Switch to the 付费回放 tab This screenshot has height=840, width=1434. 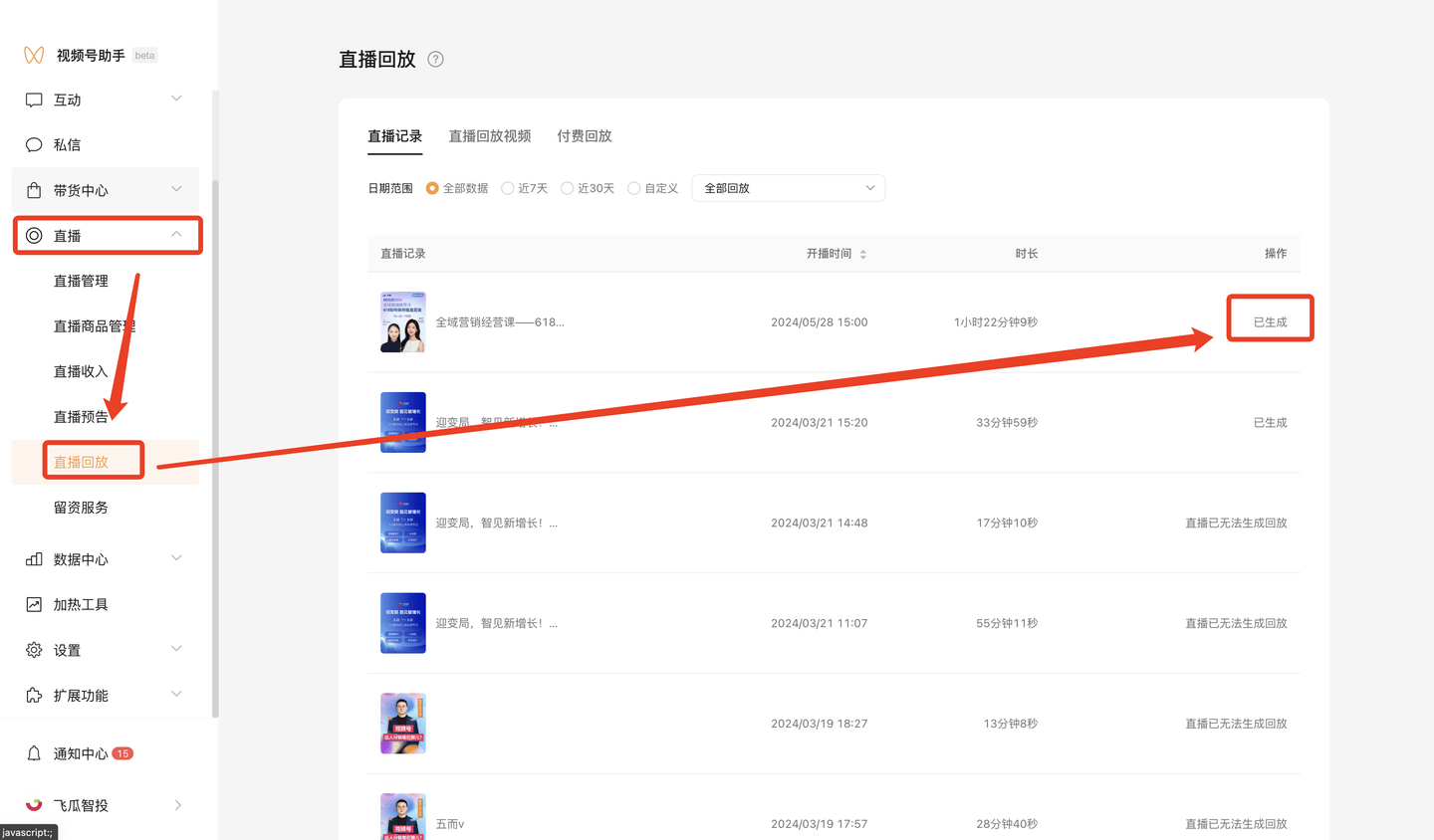point(584,135)
